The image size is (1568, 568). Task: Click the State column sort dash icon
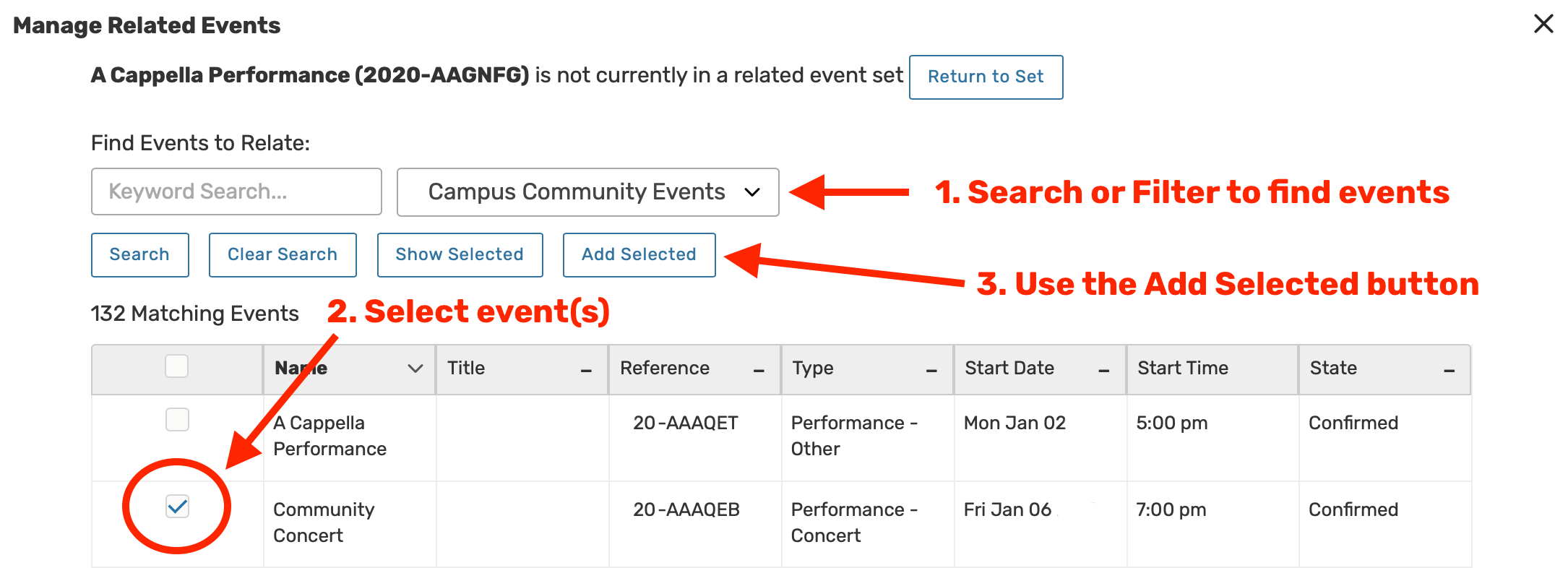pyautogui.click(x=1449, y=371)
